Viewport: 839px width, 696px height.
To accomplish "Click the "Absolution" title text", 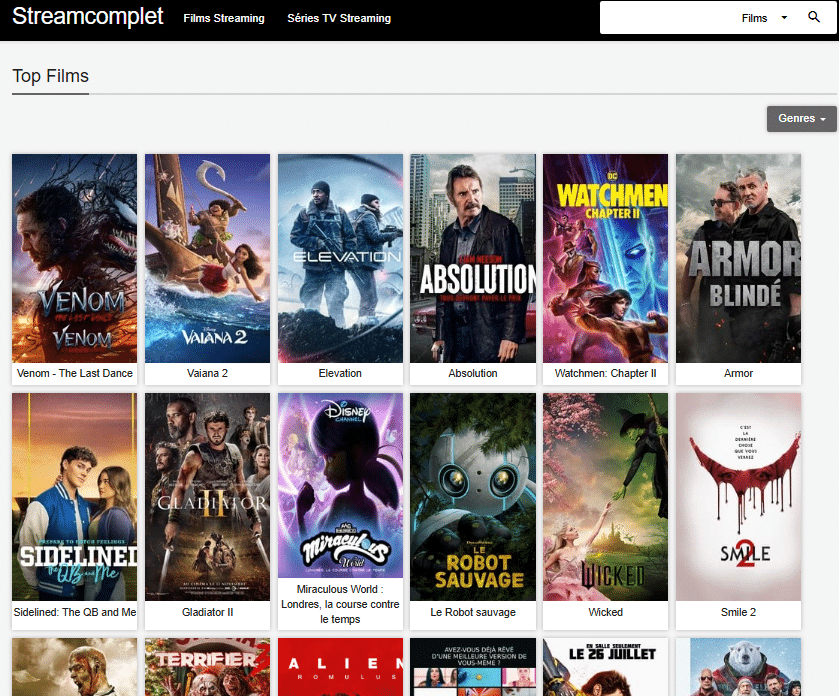I will tap(473, 373).
